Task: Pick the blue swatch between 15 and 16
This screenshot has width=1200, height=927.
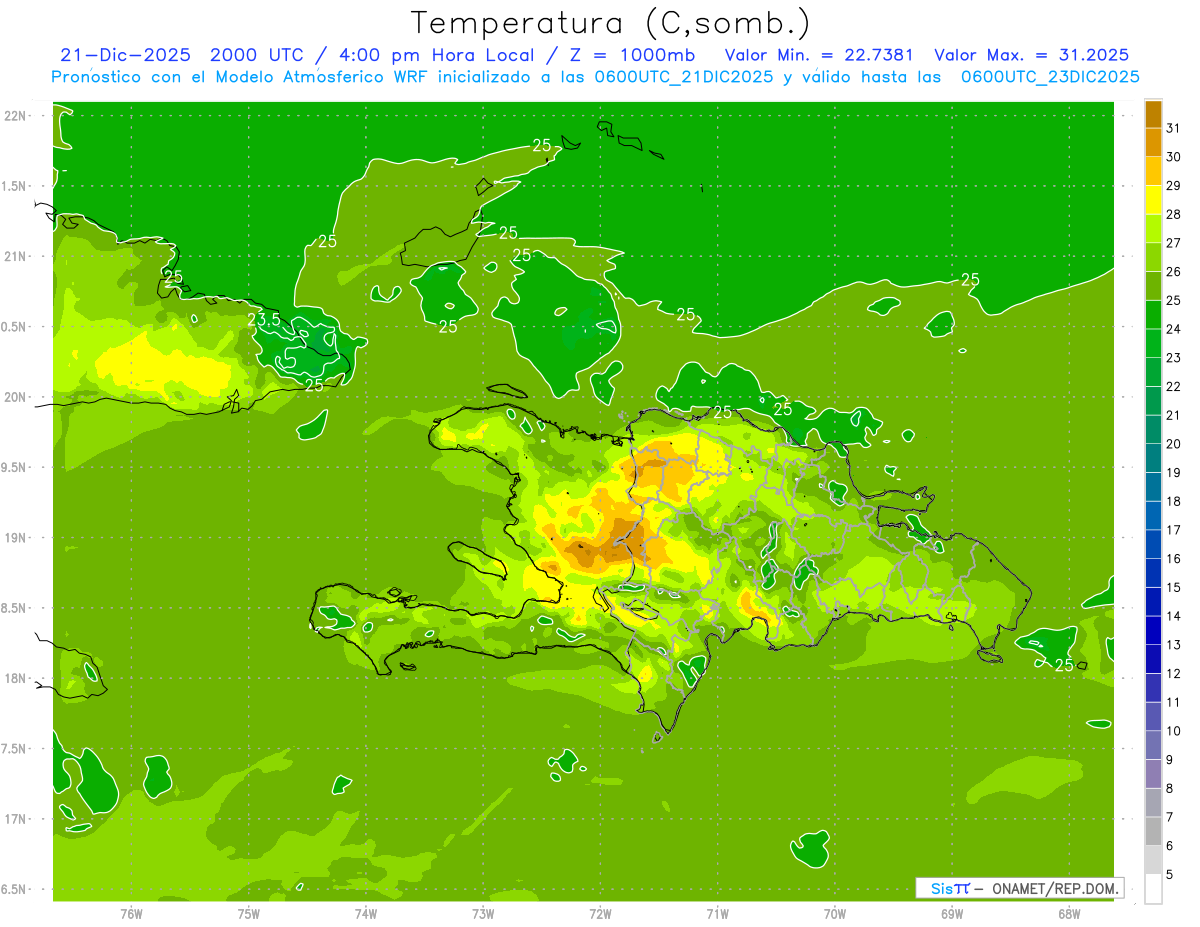Action: [1153, 573]
